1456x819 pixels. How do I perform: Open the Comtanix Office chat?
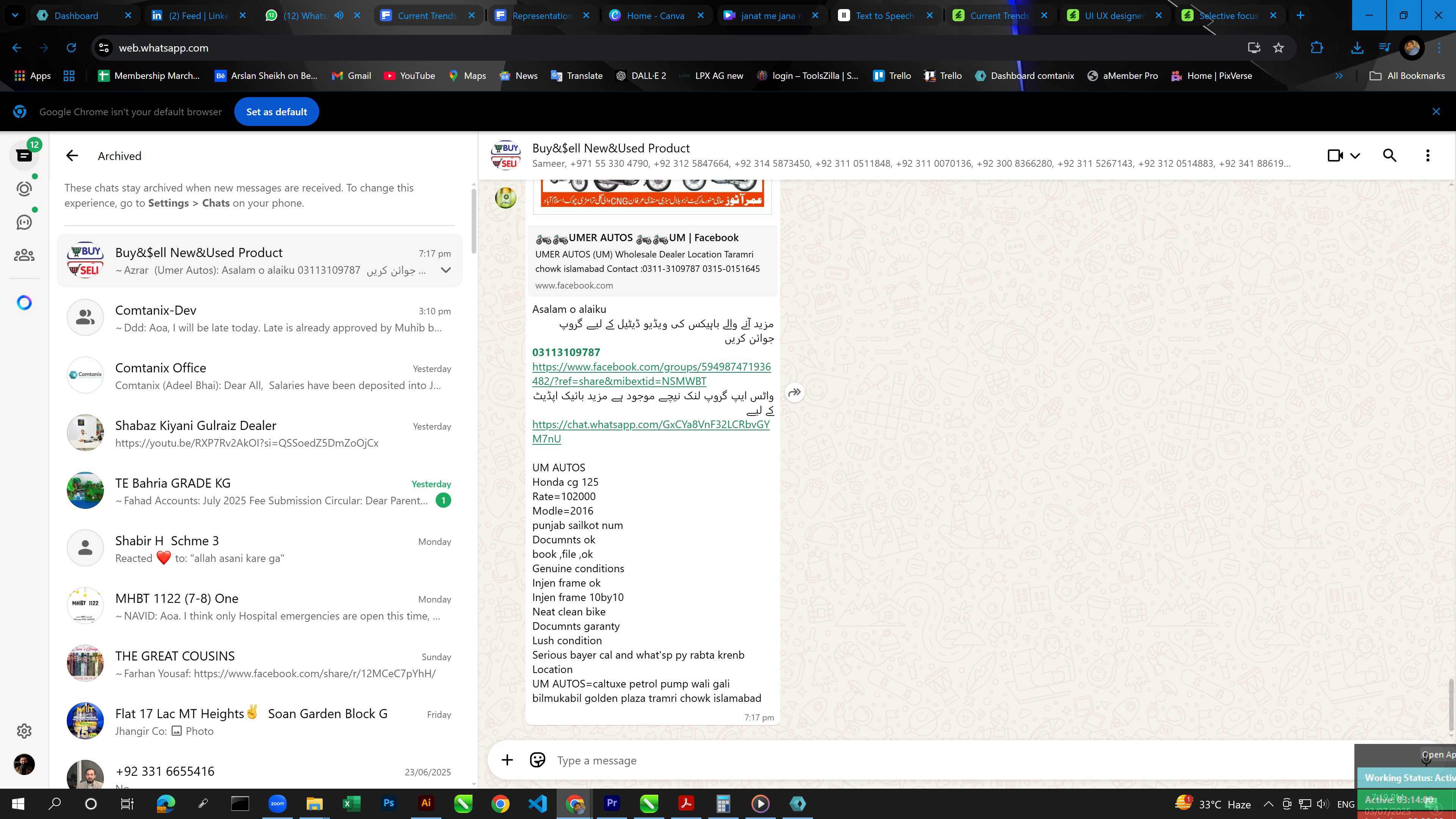[x=260, y=376]
